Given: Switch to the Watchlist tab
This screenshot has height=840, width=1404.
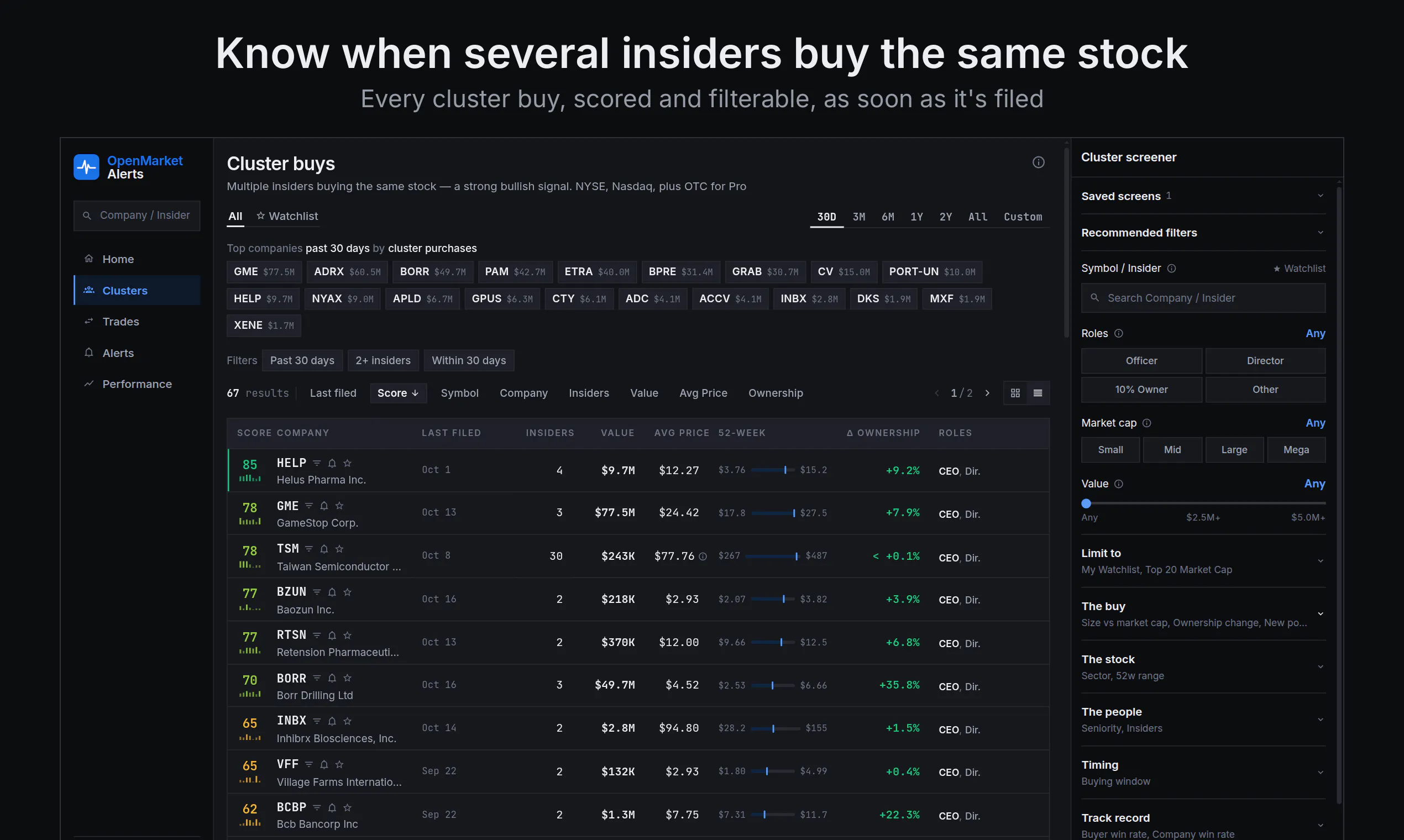Looking at the screenshot, I should pos(287,216).
